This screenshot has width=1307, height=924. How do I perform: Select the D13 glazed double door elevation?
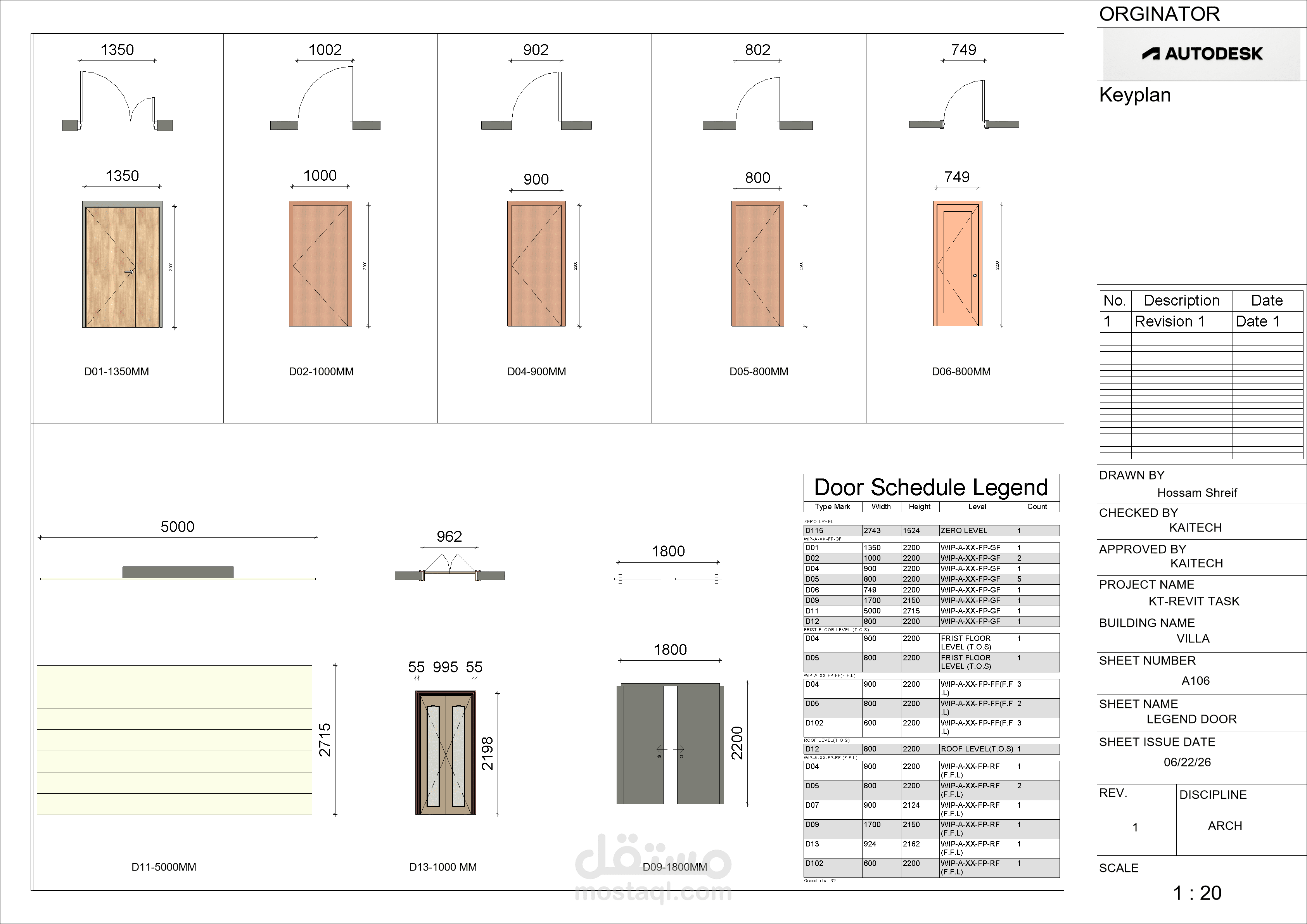pos(446,753)
